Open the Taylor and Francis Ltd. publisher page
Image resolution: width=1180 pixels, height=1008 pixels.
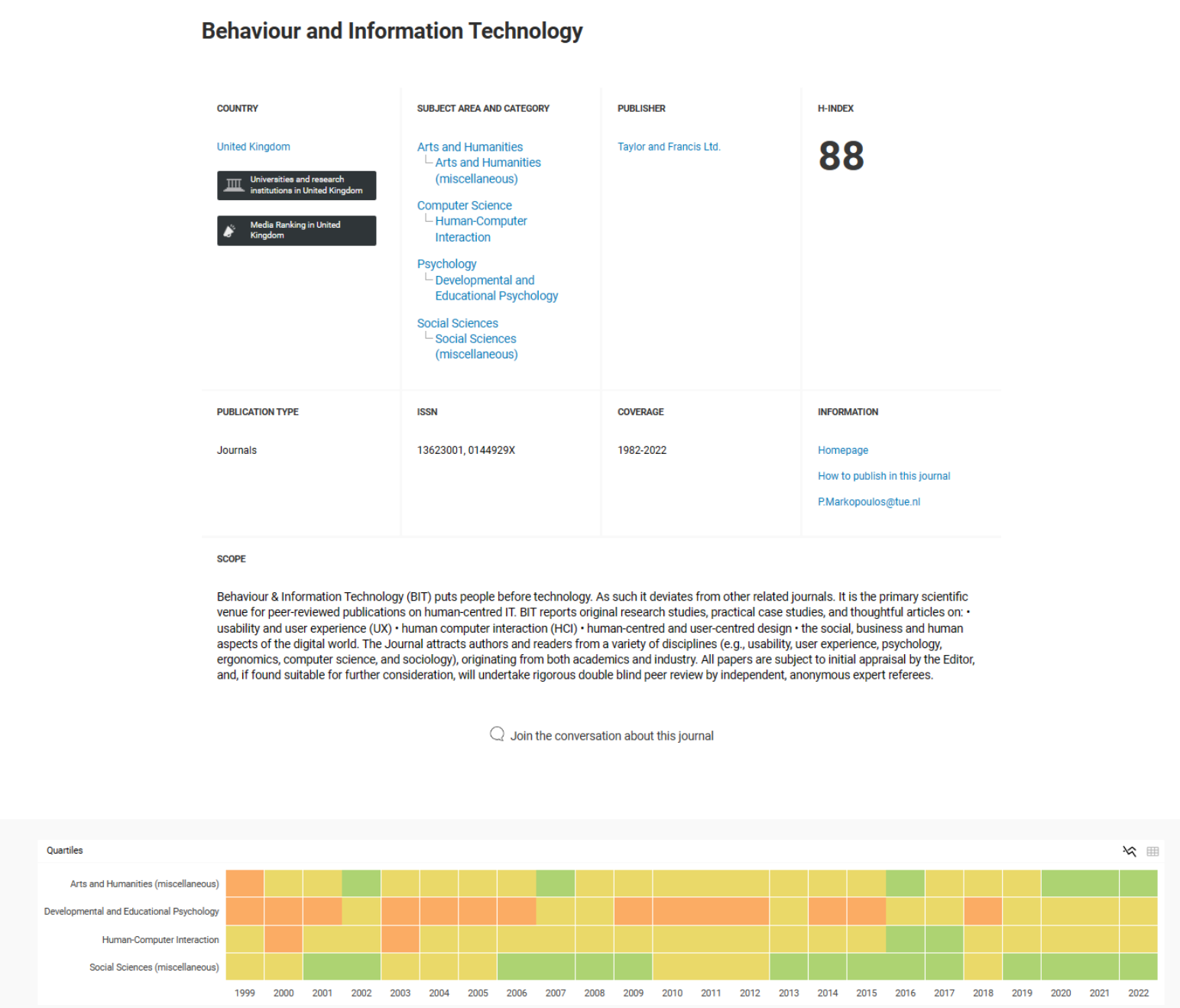pyautogui.click(x=669, y=146)
